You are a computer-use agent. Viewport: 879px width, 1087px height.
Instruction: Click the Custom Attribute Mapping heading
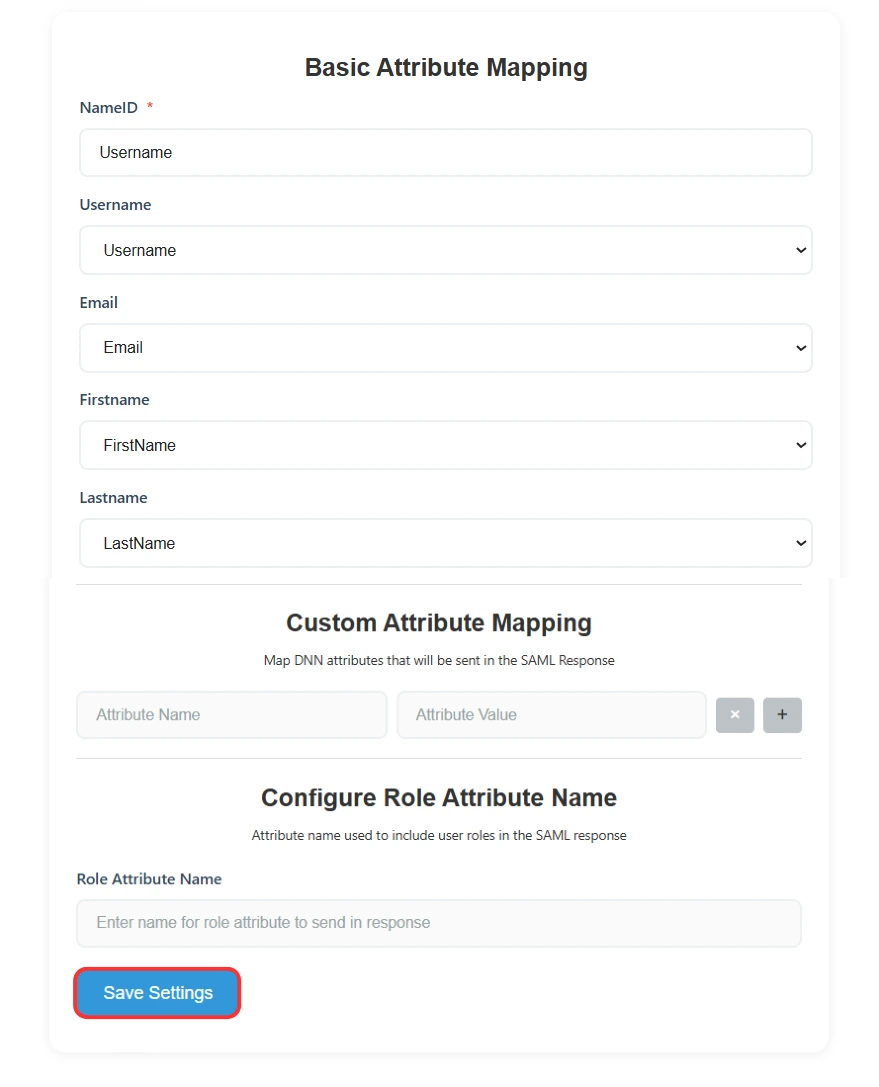pyautogui.click(x=439, y=622)
